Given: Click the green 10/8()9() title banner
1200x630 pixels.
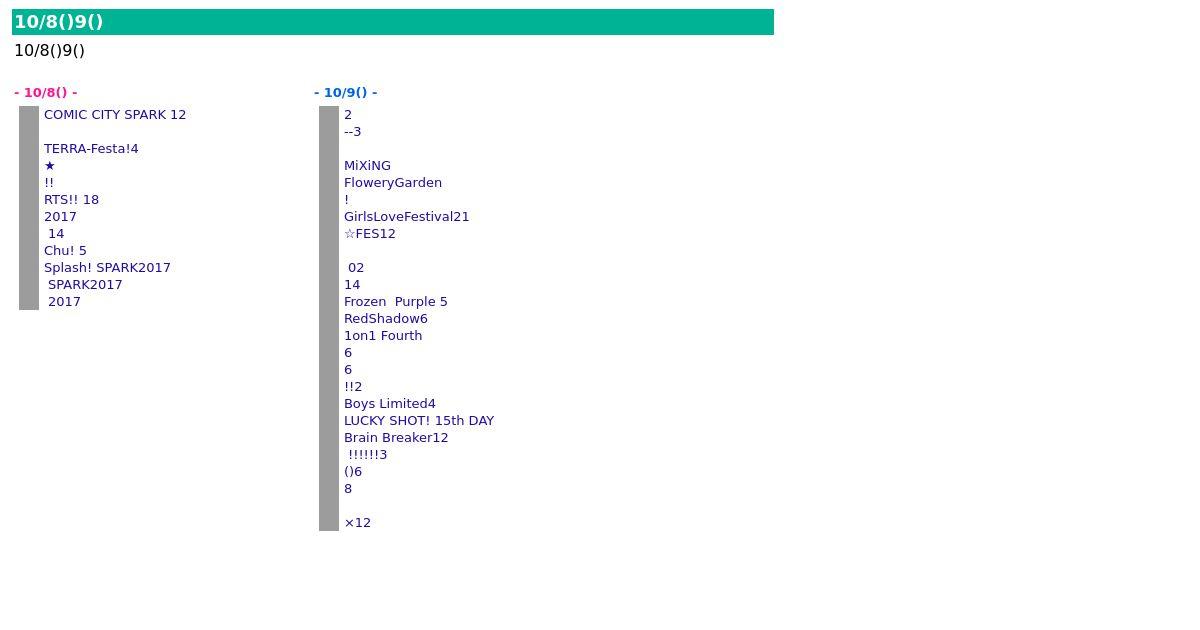Looking at the screenshot, I should pyautogui.click(x=393, y=22).
